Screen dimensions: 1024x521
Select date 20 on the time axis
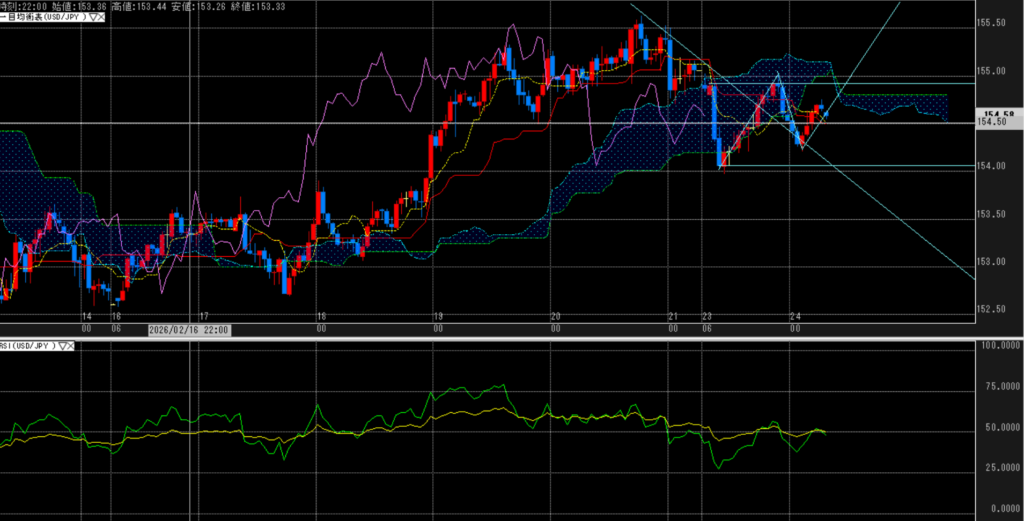coord(555,316)
